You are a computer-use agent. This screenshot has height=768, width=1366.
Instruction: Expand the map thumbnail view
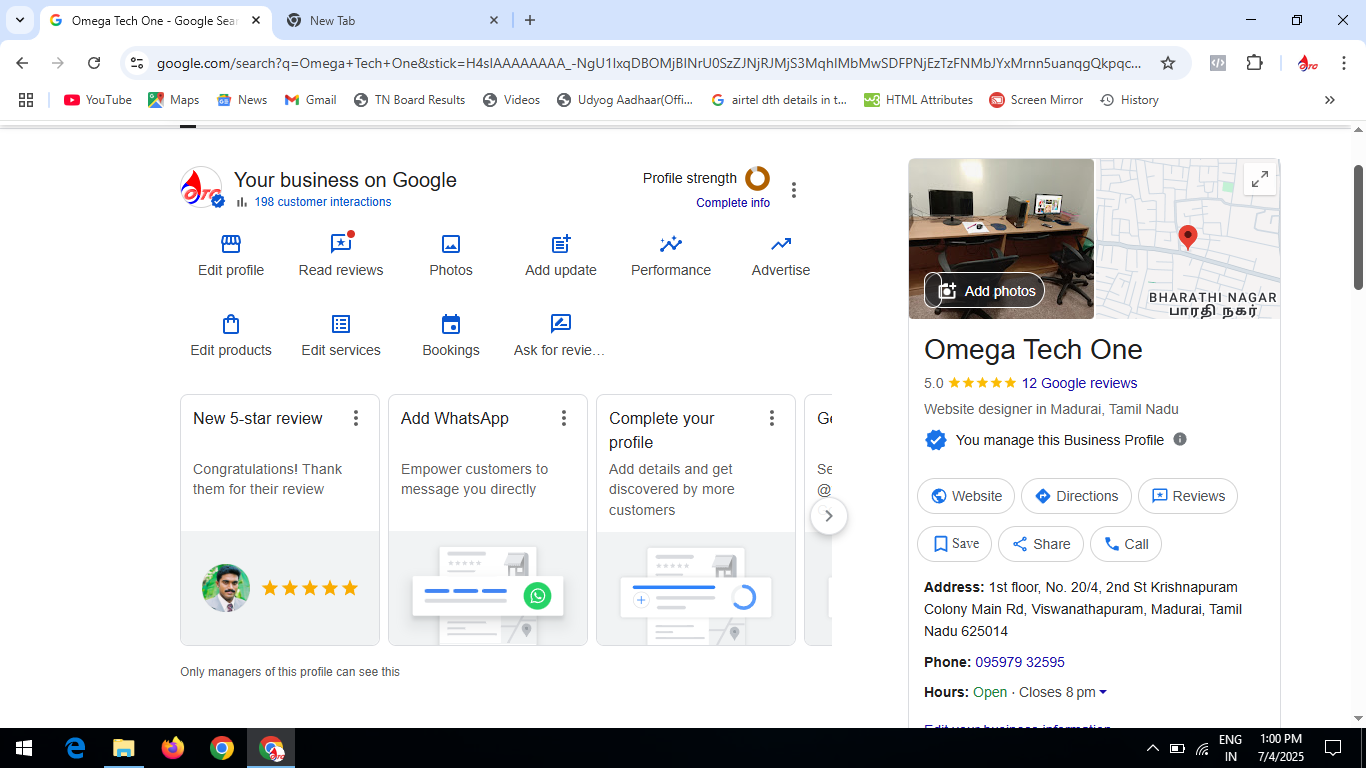pos(1260,179)
